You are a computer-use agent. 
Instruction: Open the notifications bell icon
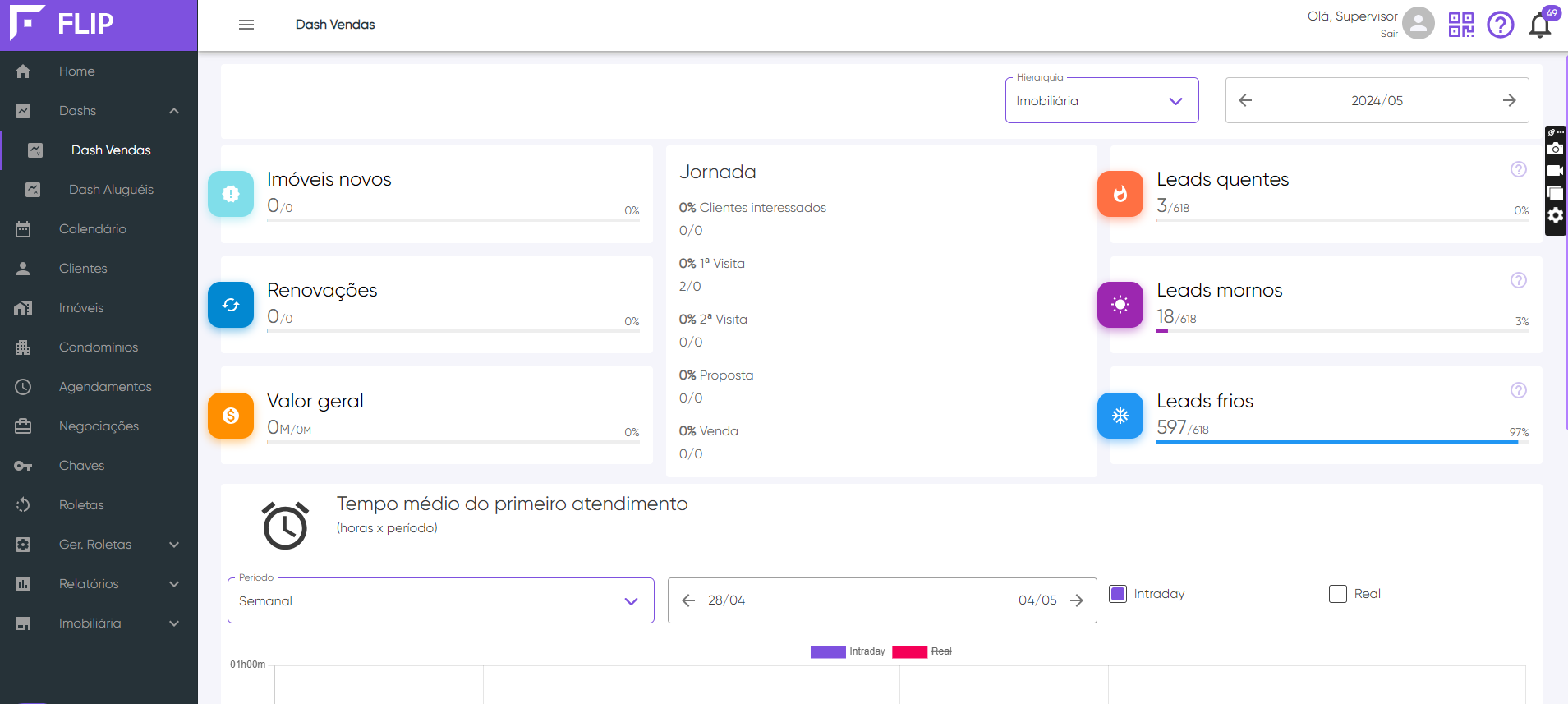point(1540,25)
